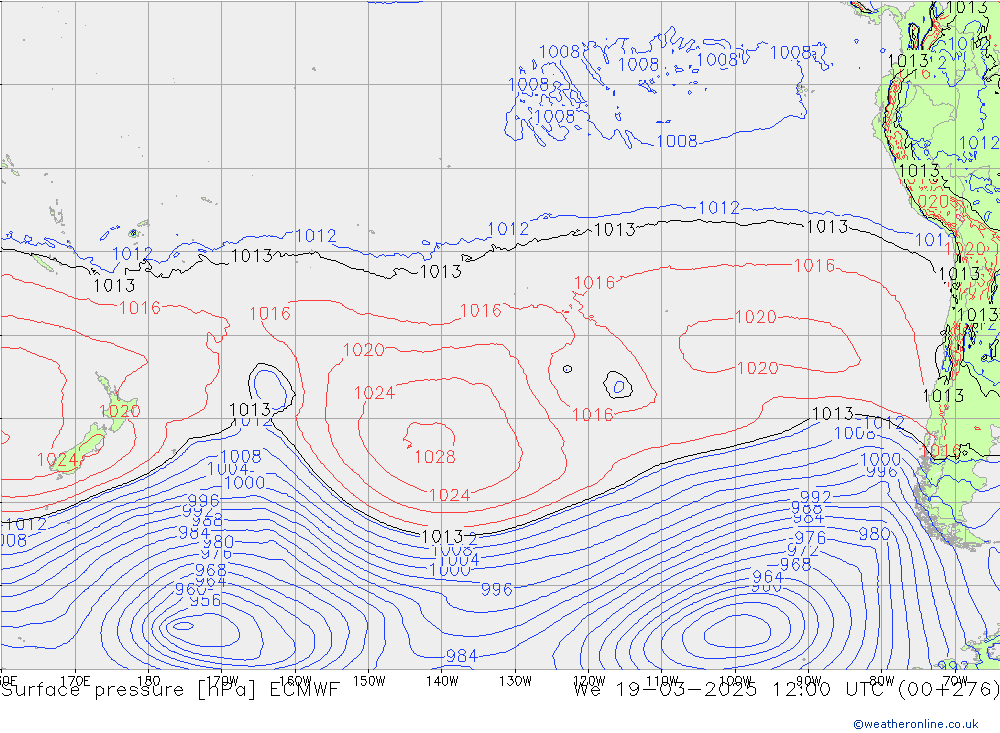Screen dimensions: 1000x733
Task: Click the 100W longitude axis label
Action: (735, 681)
